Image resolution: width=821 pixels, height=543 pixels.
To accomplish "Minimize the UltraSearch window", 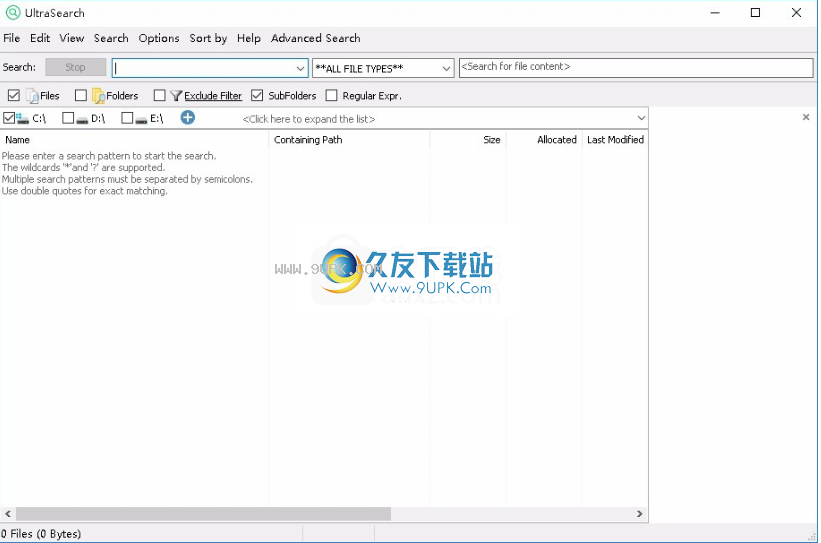I will coord(715,13).
